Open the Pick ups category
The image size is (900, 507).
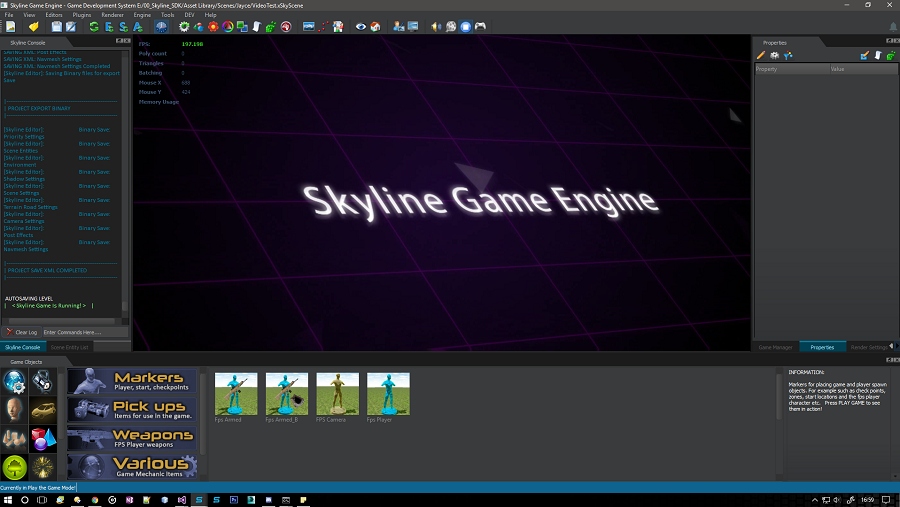point(132,409)
